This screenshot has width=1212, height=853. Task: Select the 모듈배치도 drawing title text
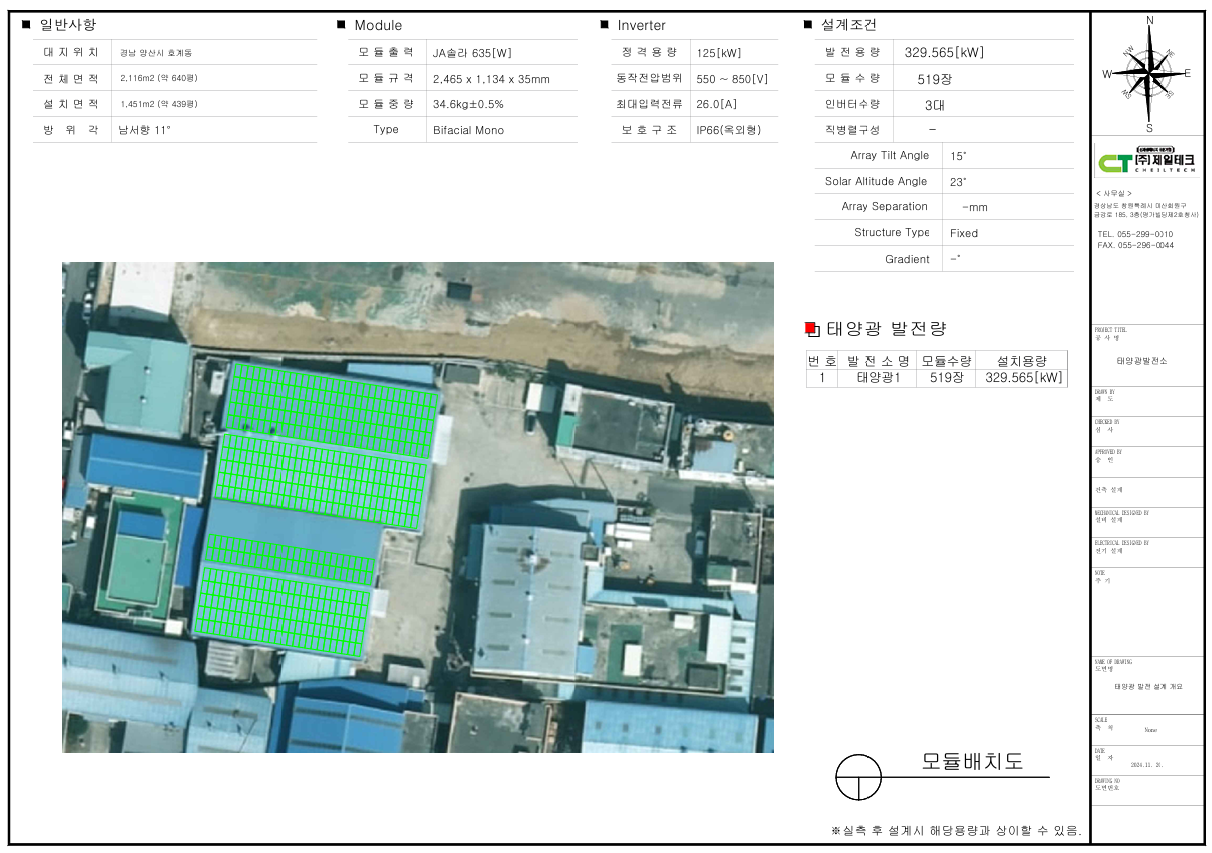(971, 762)
